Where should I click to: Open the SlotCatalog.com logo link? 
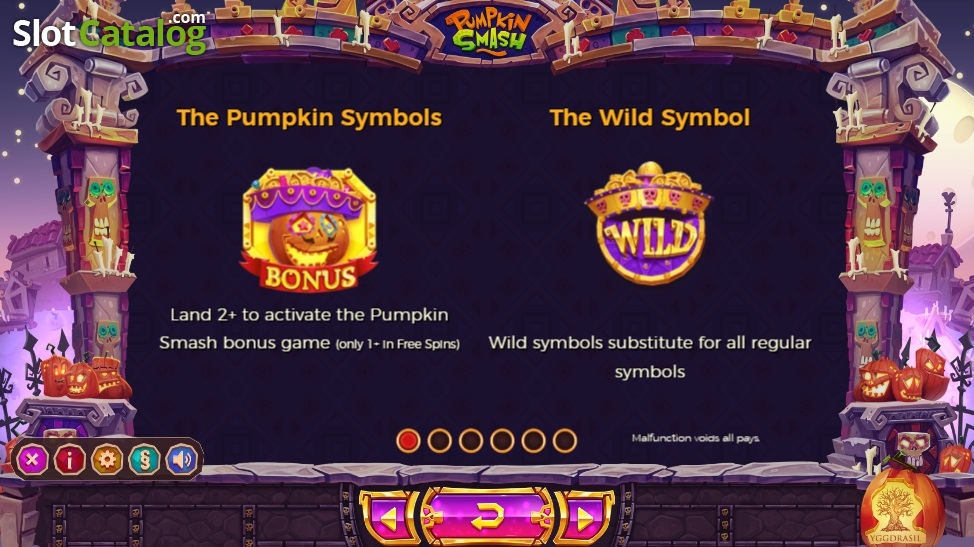coord(110,32)
